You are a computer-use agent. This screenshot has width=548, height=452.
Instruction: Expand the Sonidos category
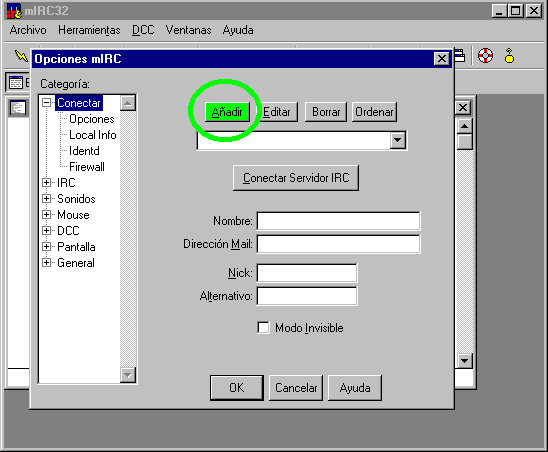click(46, 199)
